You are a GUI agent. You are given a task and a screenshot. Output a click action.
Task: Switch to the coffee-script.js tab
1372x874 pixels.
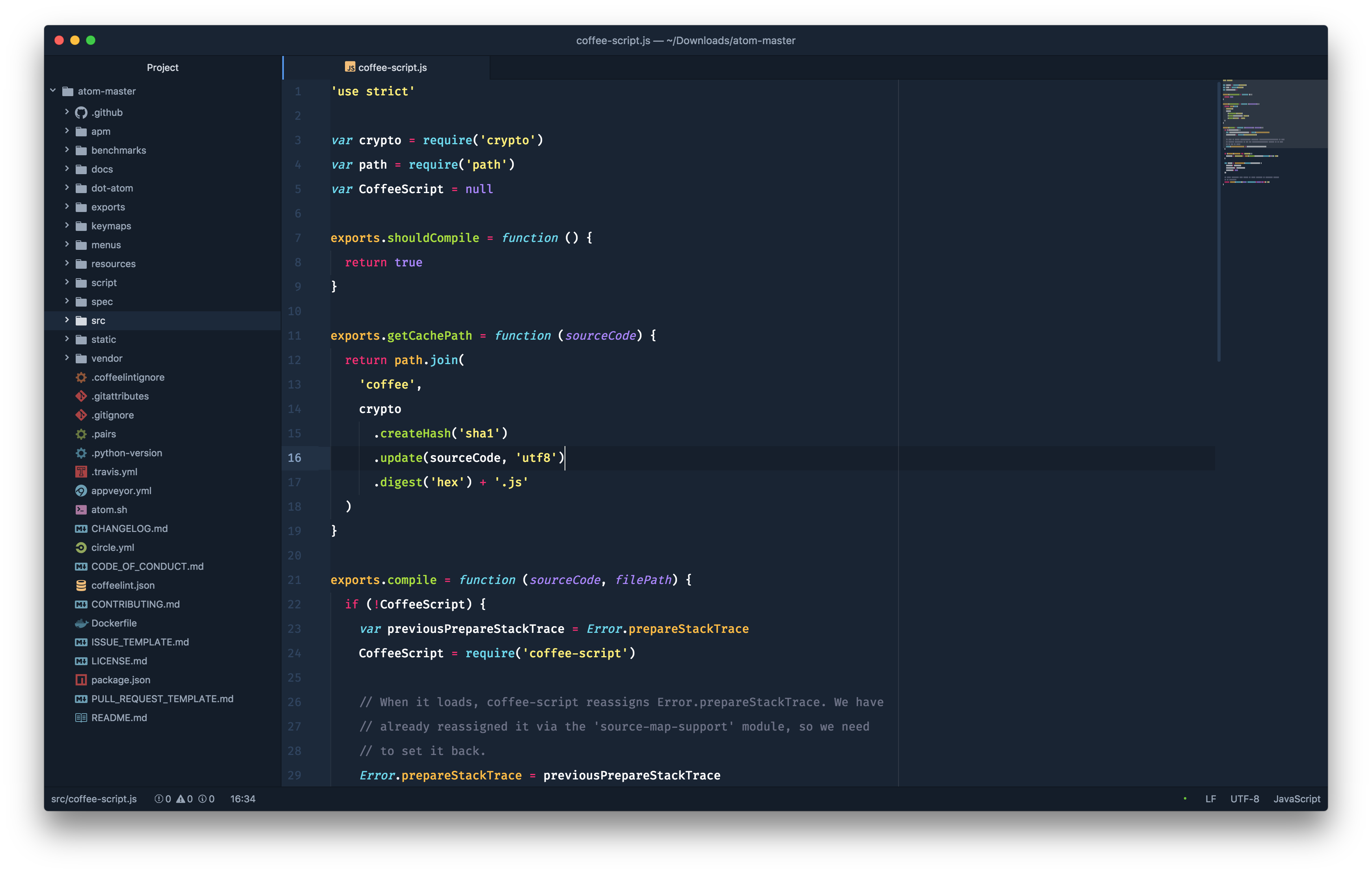[386, 68]
